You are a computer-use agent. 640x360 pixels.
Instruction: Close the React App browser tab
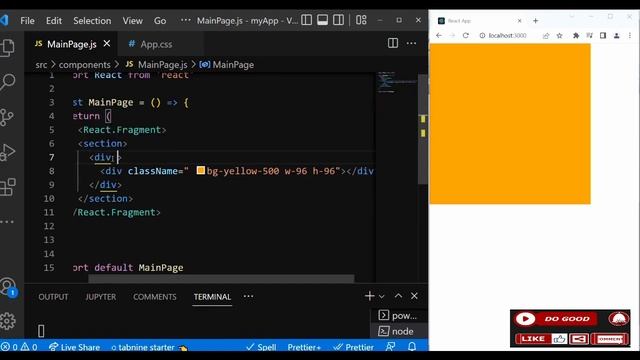(x=520, y=20)
